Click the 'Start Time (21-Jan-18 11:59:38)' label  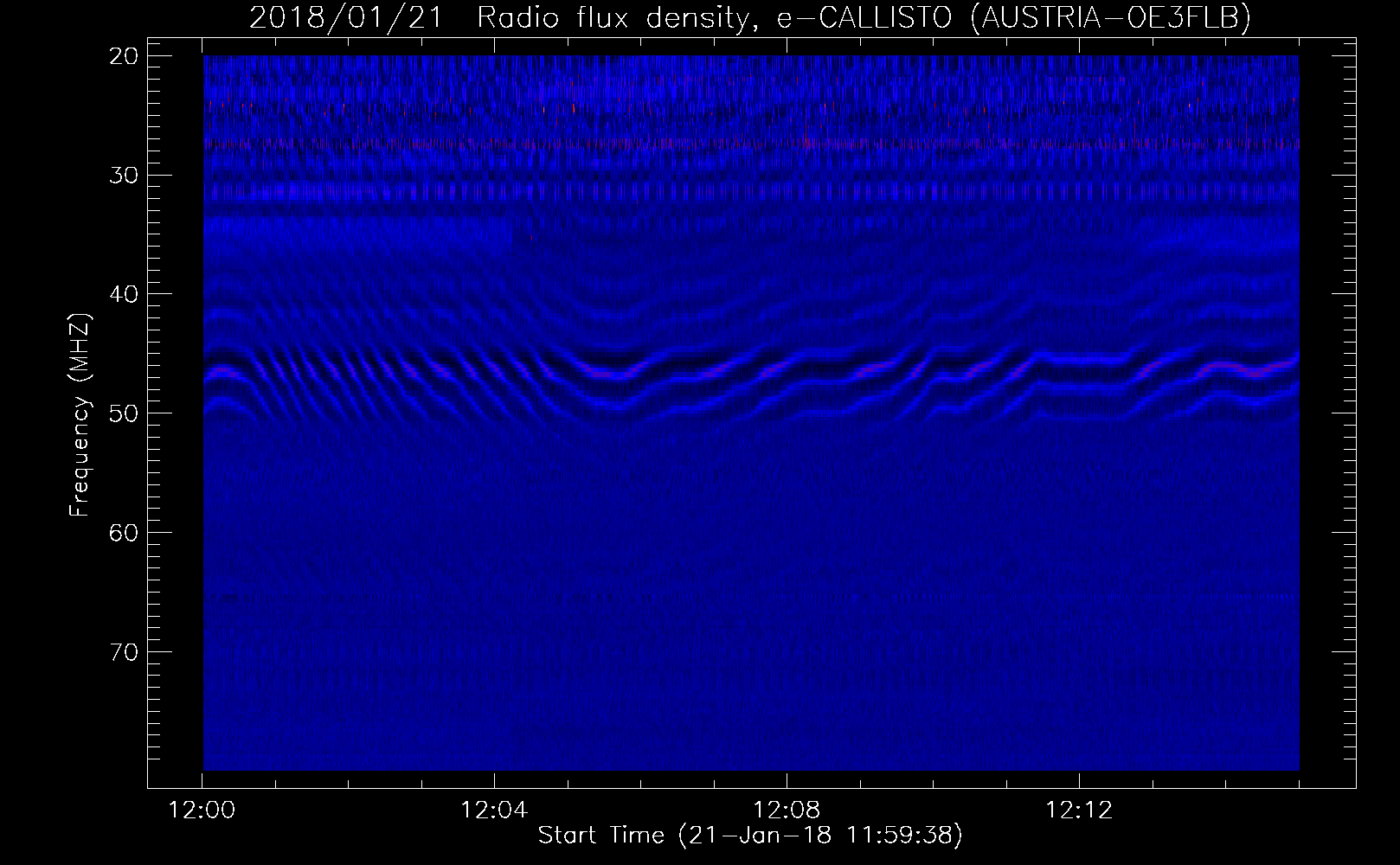point(750,836)
